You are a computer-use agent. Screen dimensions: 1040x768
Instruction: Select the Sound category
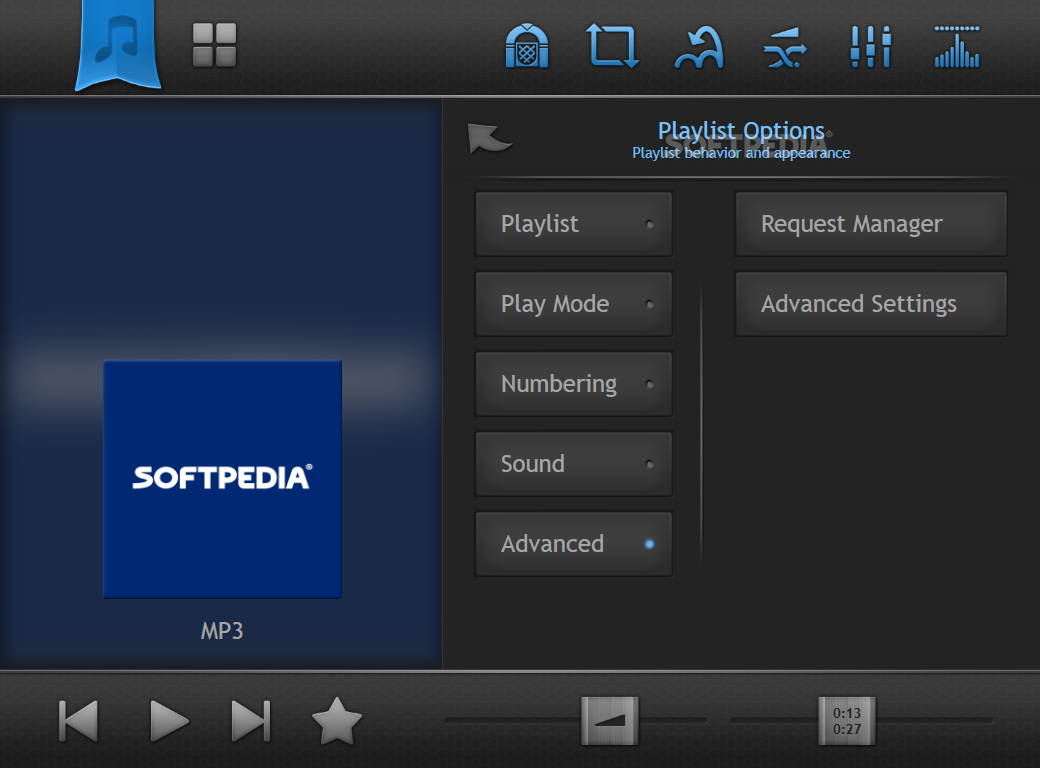574,464
